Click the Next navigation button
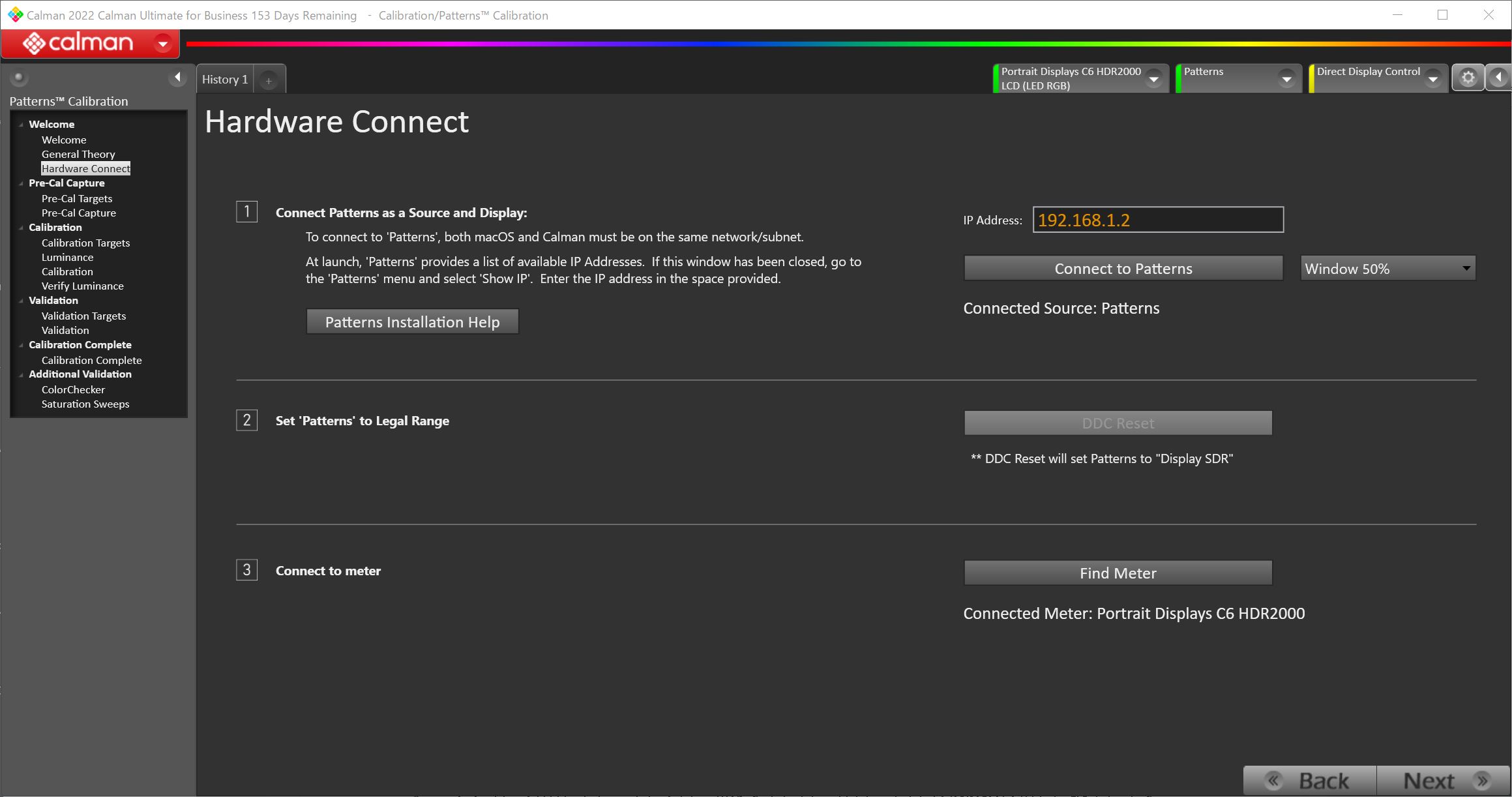1512x797 pixels. coord(1444,781)
